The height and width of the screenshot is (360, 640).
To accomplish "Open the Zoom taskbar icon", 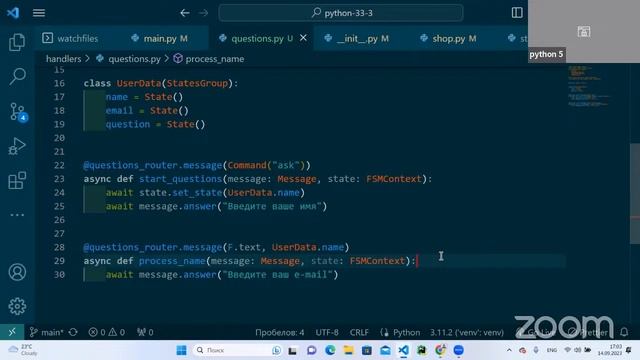I will (458, 350).
